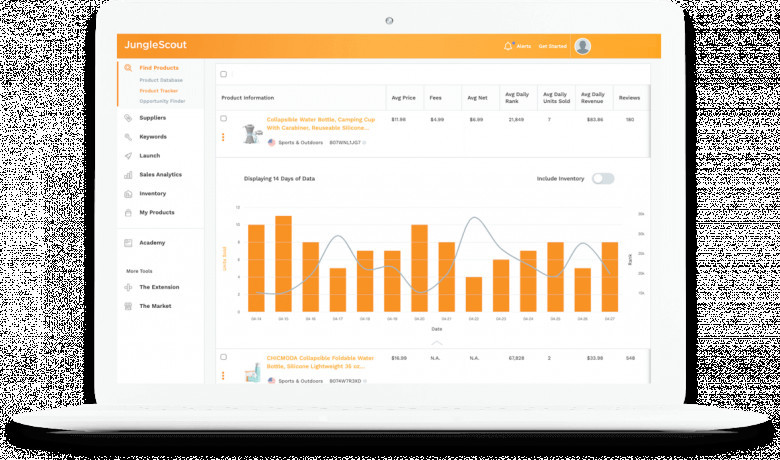Image resolution: width=780 pixels, height=460 pixels.
Task: Click The Market store icon
Action: (128, 306)
